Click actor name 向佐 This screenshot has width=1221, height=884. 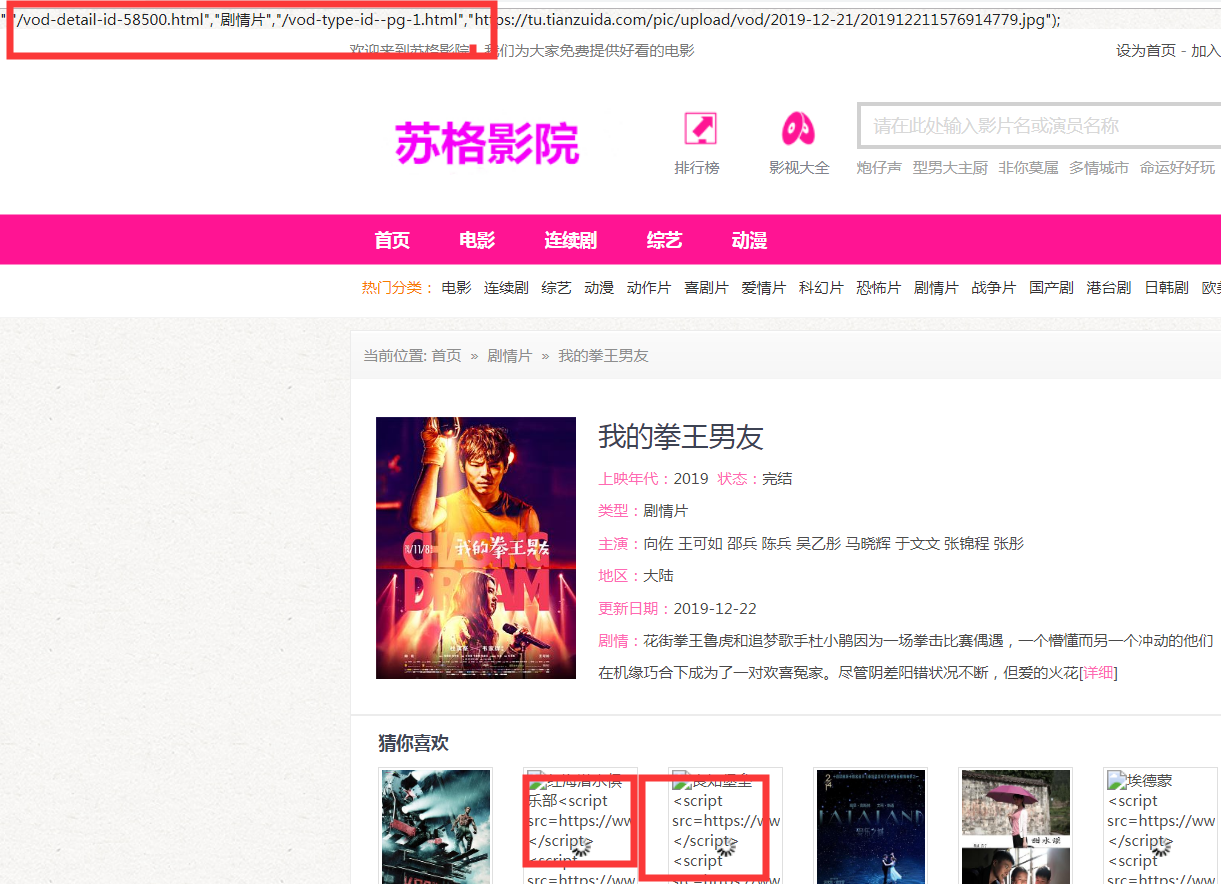point(658,544)
